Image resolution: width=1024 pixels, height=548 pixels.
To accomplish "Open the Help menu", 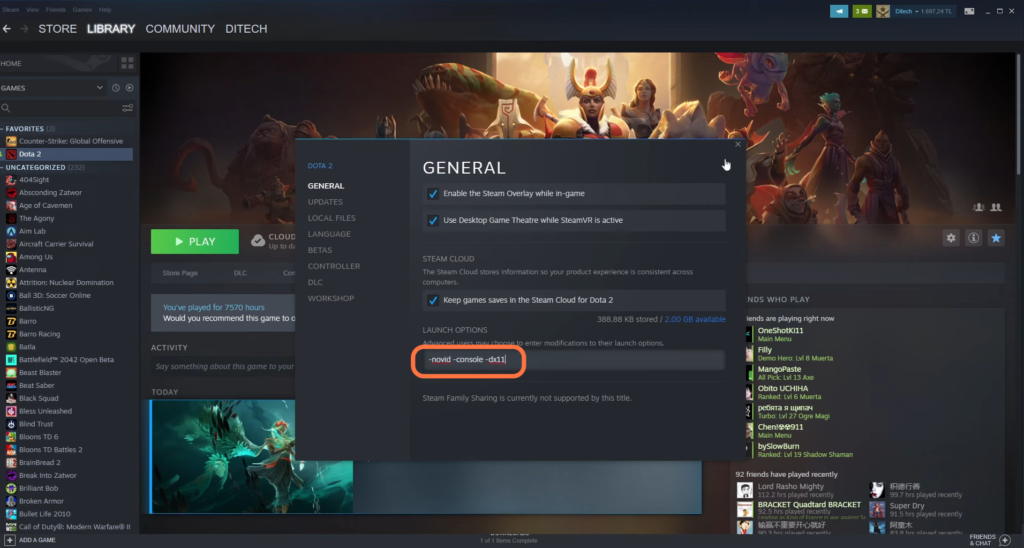I will click(x=104, y=10).
